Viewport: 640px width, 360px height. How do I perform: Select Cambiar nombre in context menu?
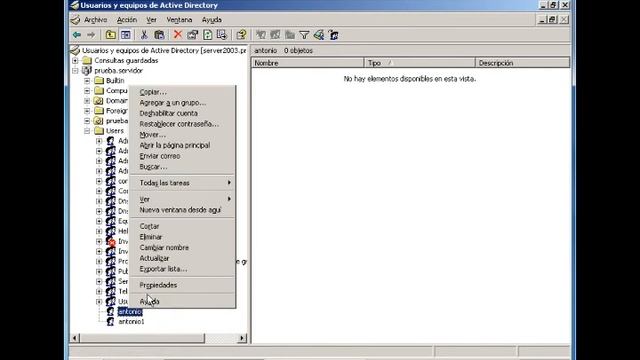tap(182, 247)
